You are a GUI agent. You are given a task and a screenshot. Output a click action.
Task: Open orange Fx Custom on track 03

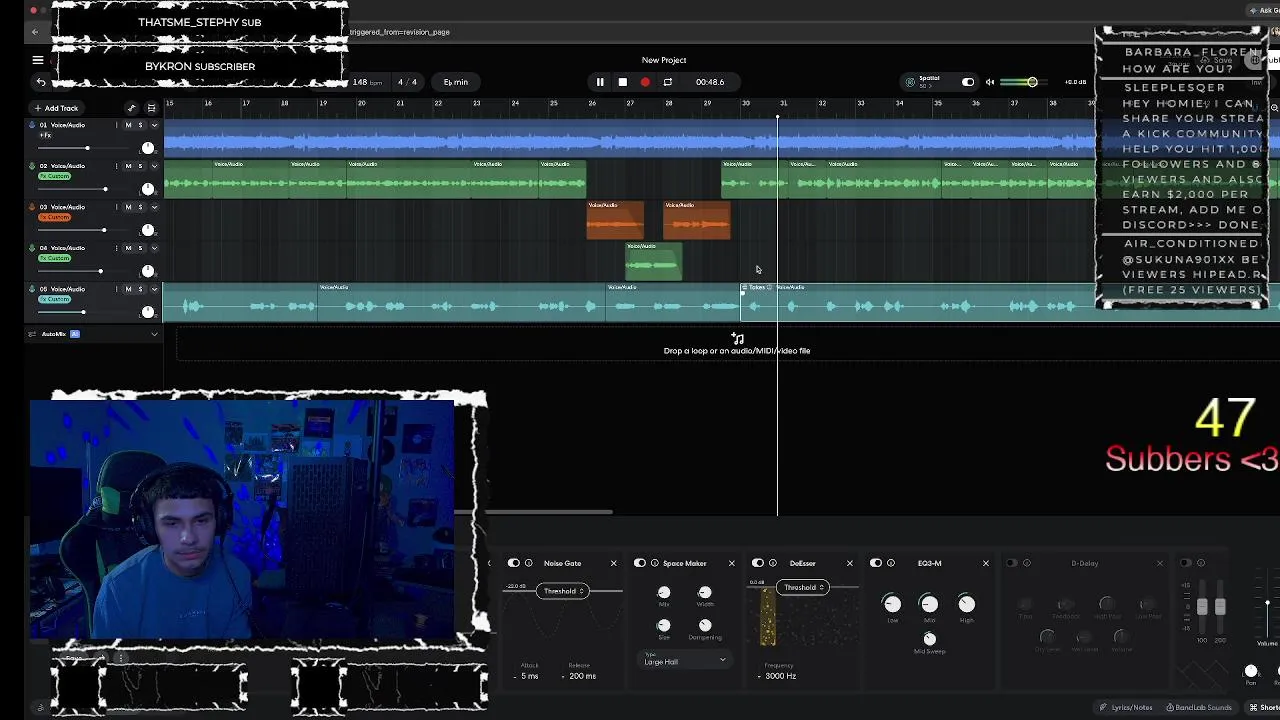[x=54, y=217]
